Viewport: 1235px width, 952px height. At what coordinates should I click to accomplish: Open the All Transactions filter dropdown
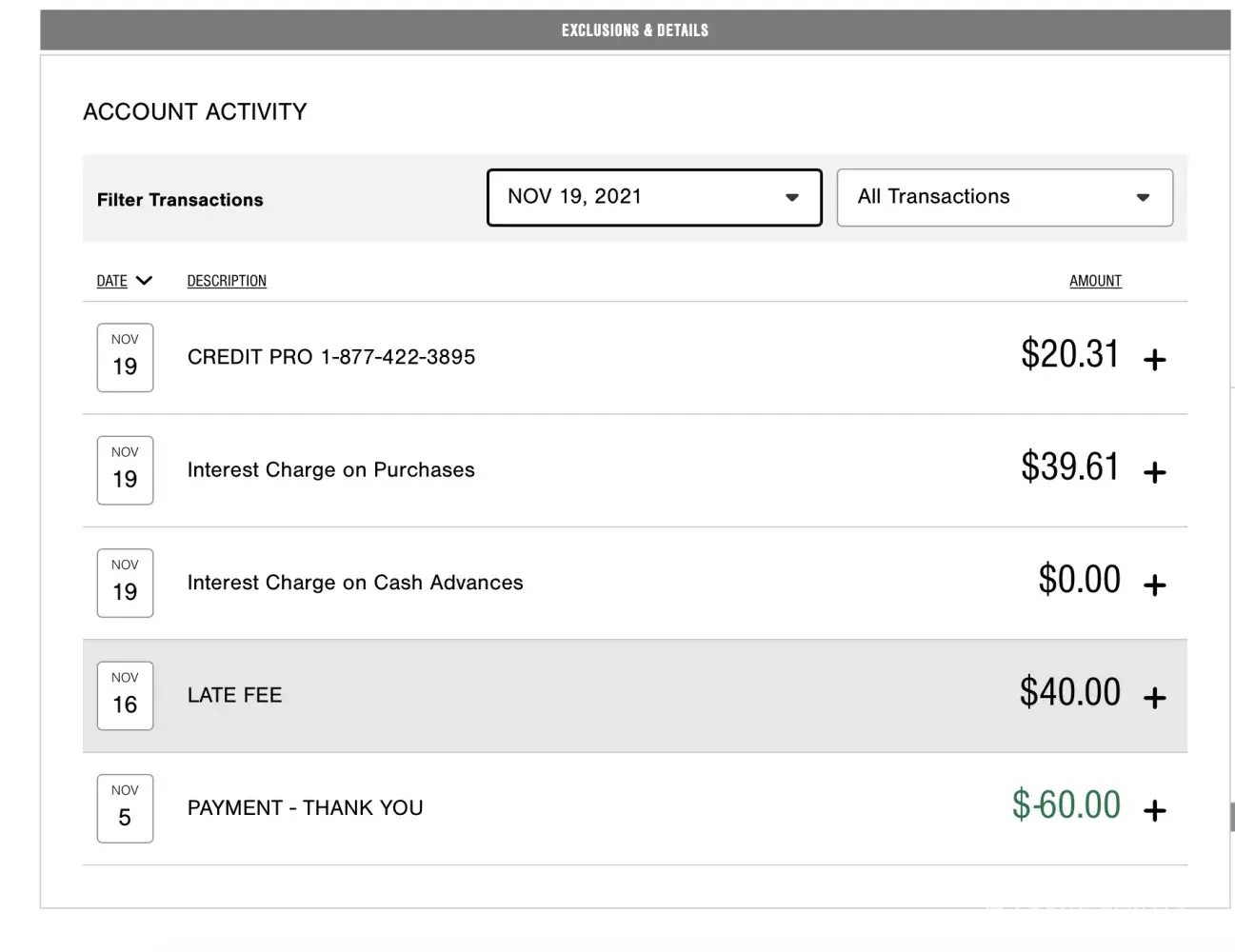point(1004,197)
